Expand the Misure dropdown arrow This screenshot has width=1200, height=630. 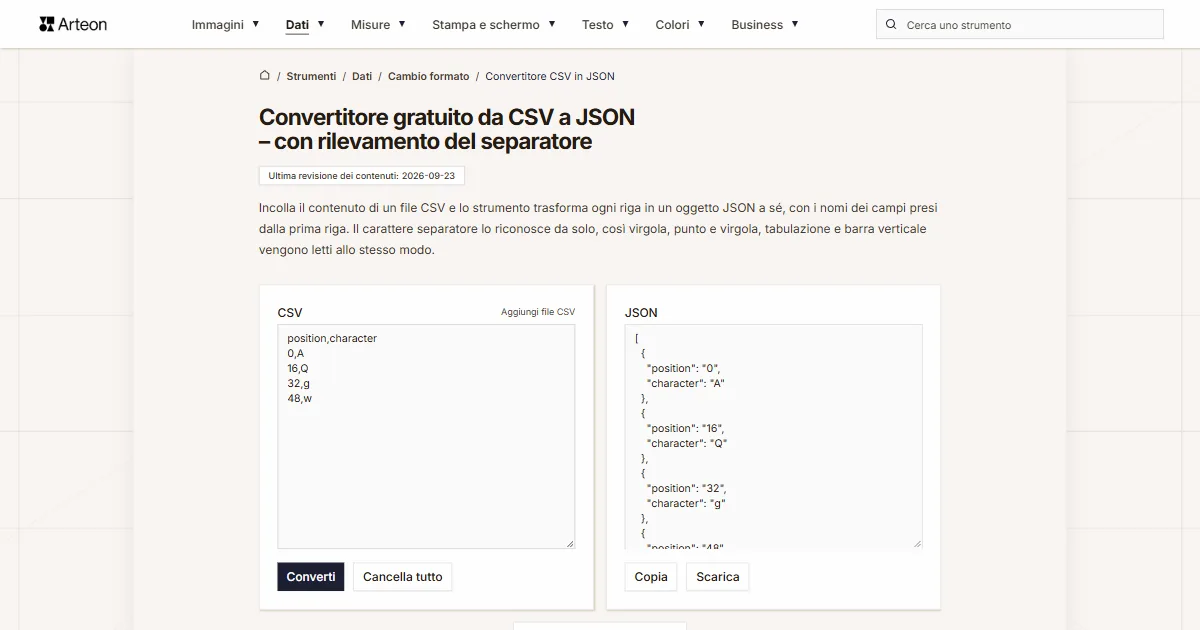tap(402, 23)
